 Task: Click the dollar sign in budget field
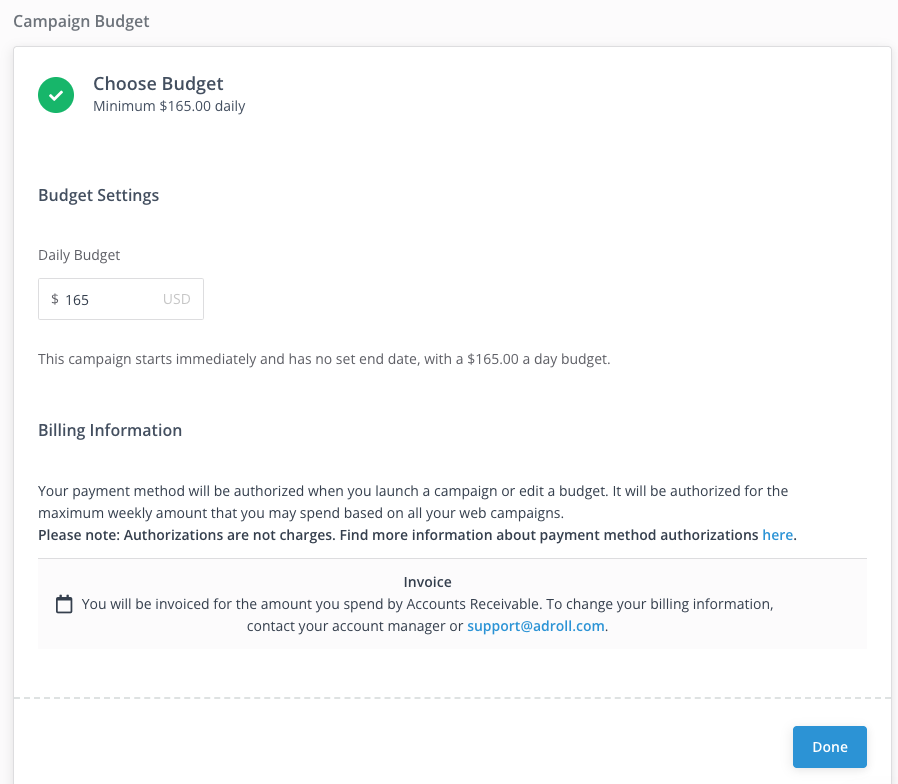(x=55, y=299)
